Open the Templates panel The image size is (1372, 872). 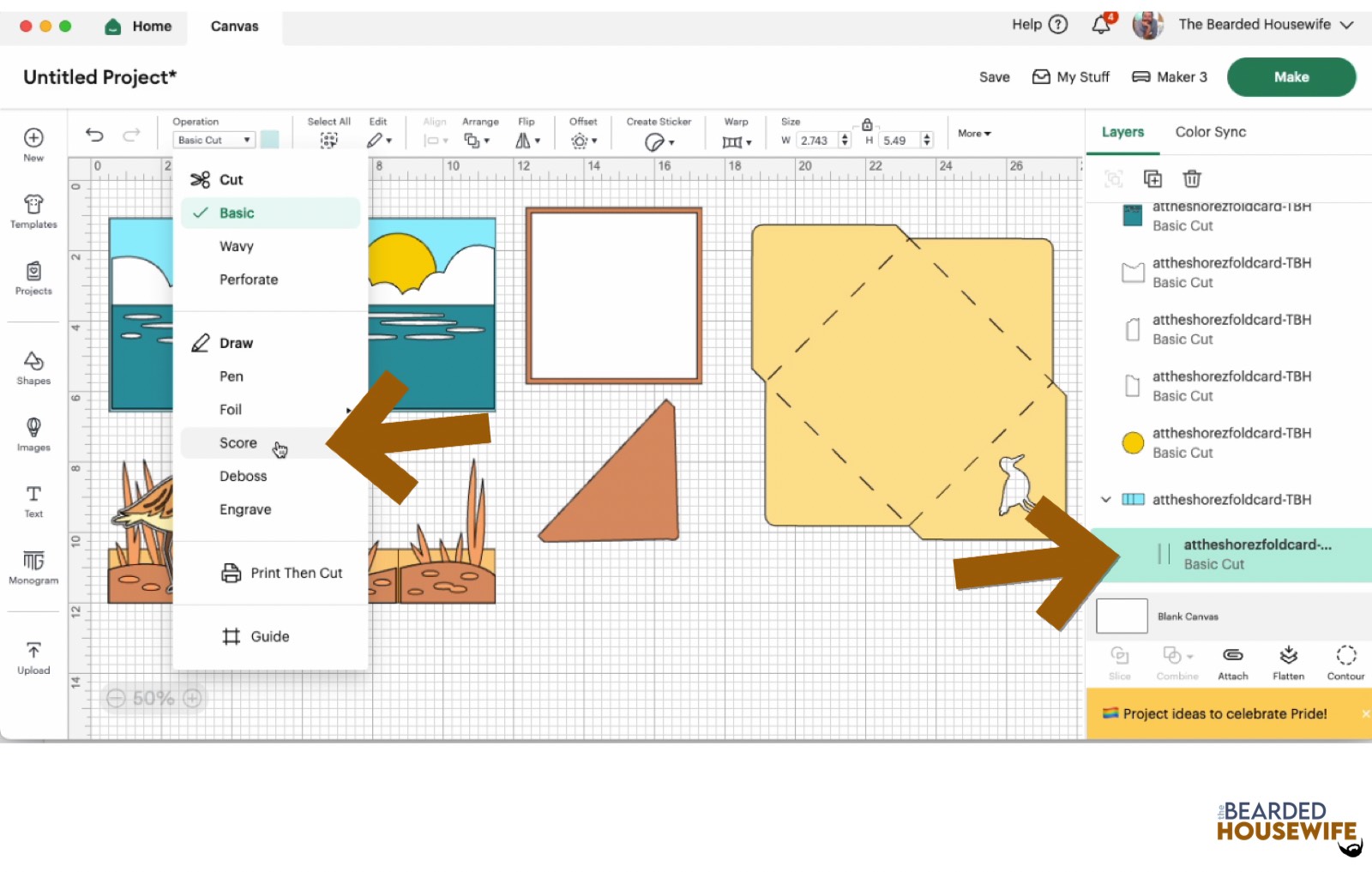(x=33, y=211)
